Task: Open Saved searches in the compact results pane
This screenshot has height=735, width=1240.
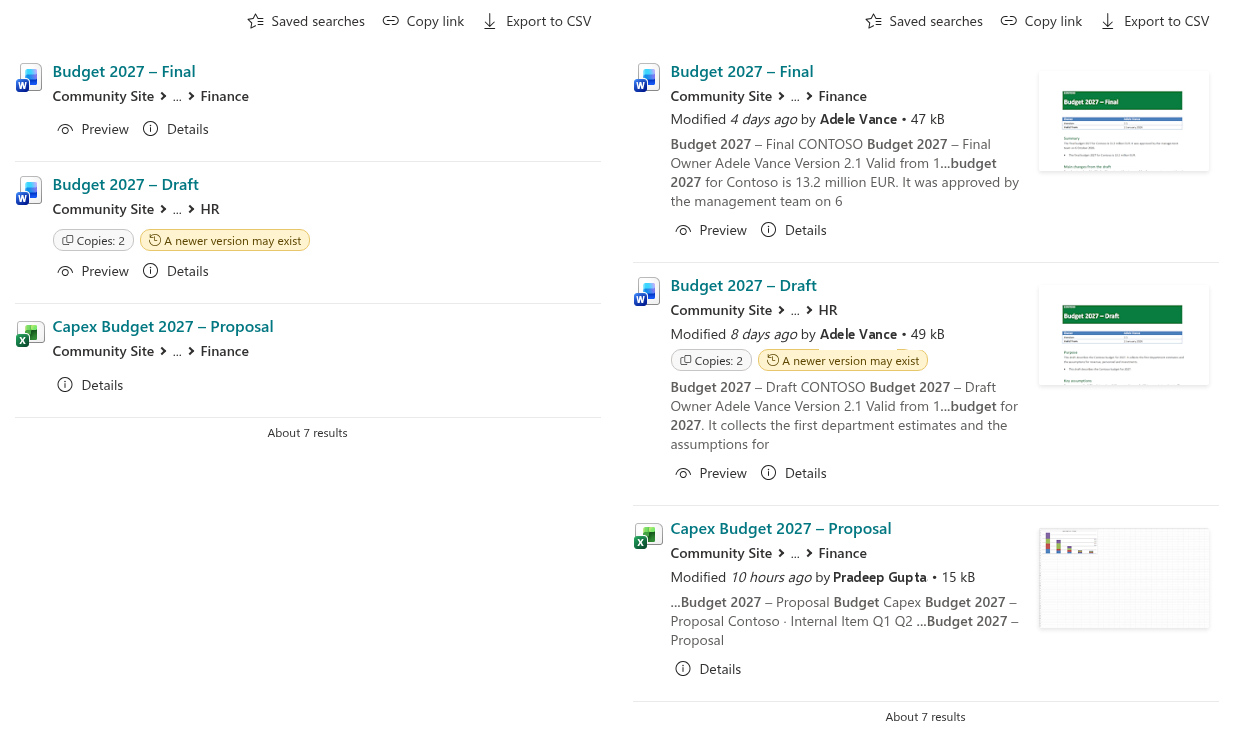Action: pos(306,21)
